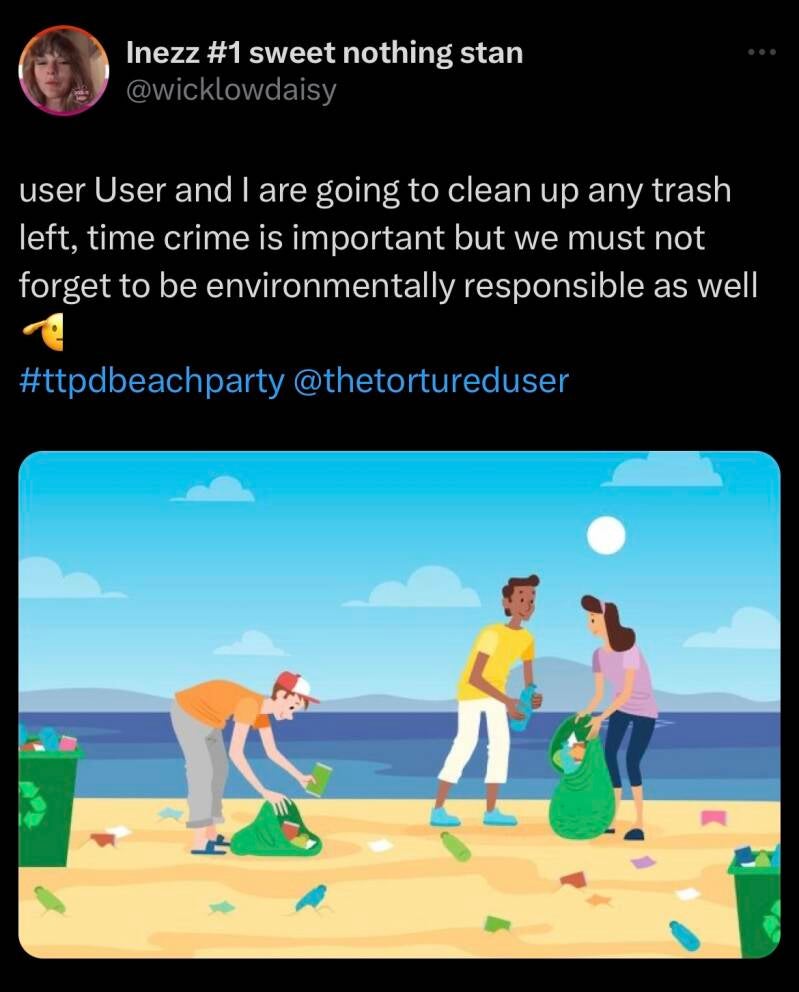Screen dimensions: 799x992
Task: Click the green can in capped man's hand
Action: point(319,779)
